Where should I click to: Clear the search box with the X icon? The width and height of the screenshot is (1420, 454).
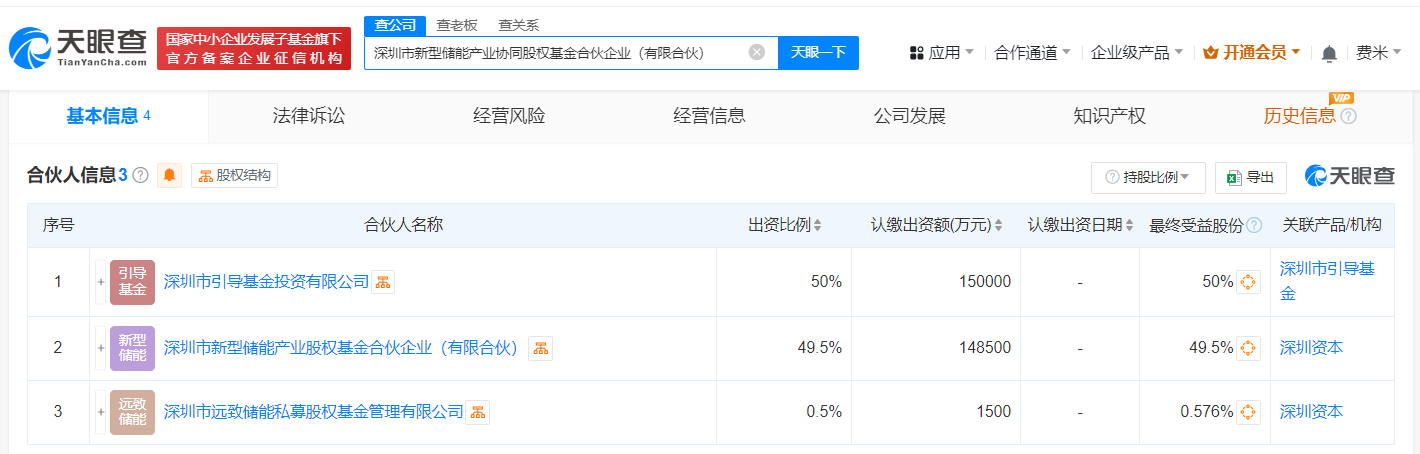tap(757, 52)
